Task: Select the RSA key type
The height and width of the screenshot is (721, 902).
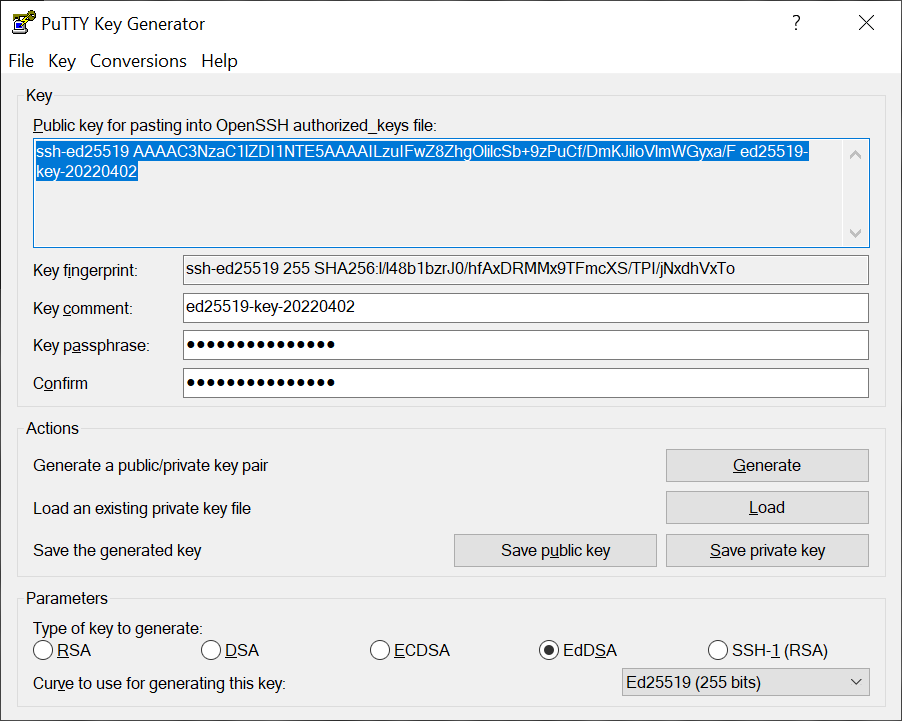Action: (x=43, y=650)
